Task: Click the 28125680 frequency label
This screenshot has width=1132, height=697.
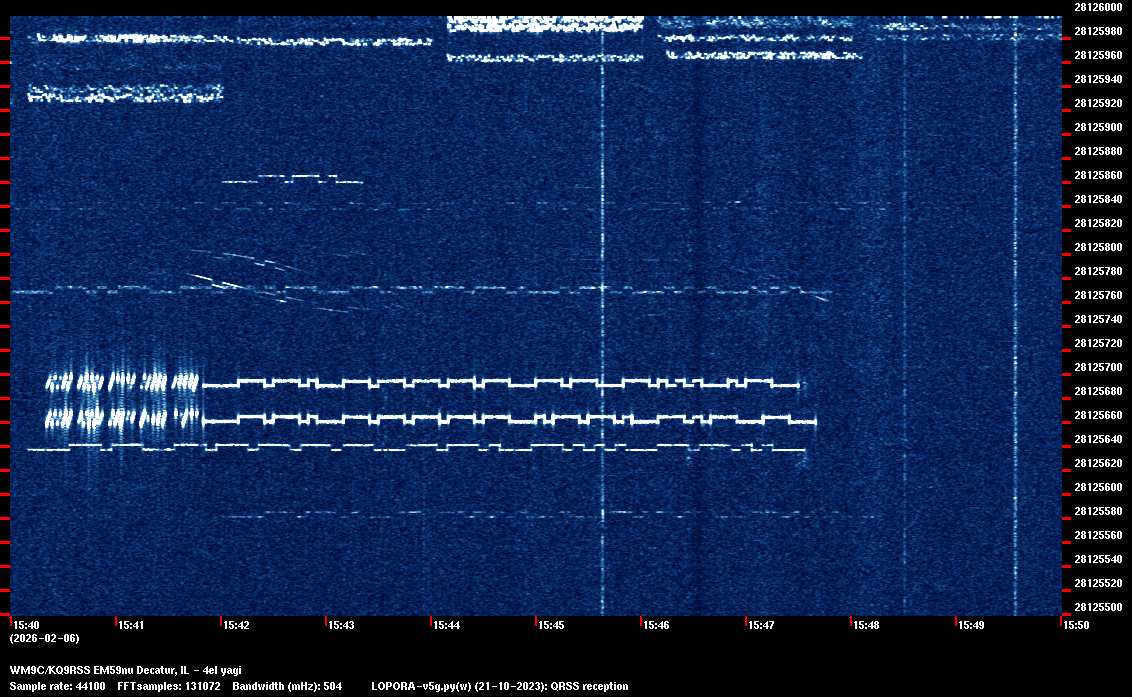Action: coord(1096,391)
